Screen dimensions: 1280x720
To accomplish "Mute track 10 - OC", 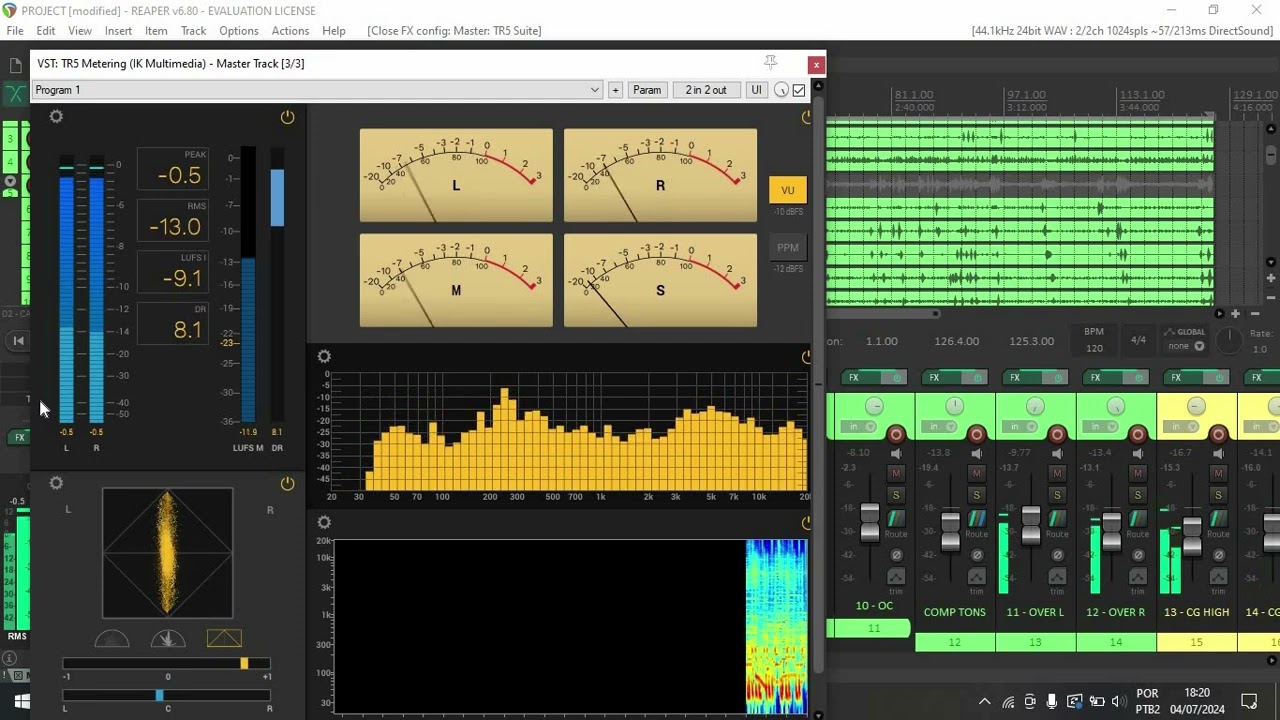I will [x=896, y=473].
